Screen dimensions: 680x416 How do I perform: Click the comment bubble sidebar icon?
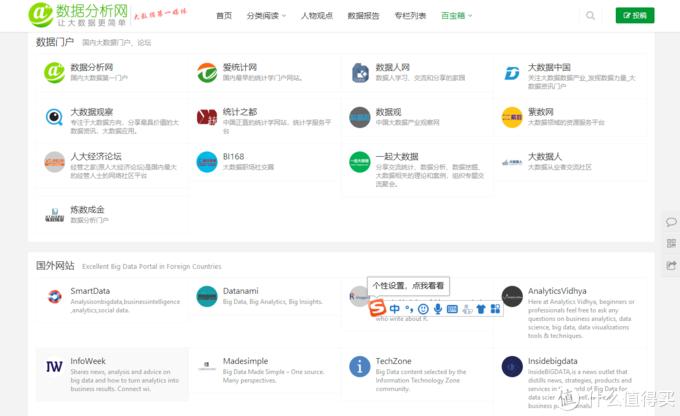point(671,222)
